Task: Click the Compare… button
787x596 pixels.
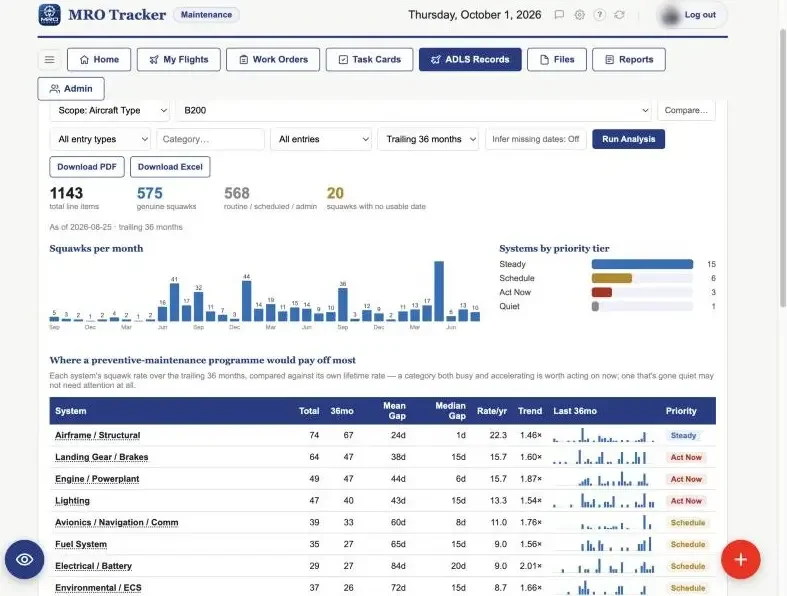Action: [x=686, y=110]
